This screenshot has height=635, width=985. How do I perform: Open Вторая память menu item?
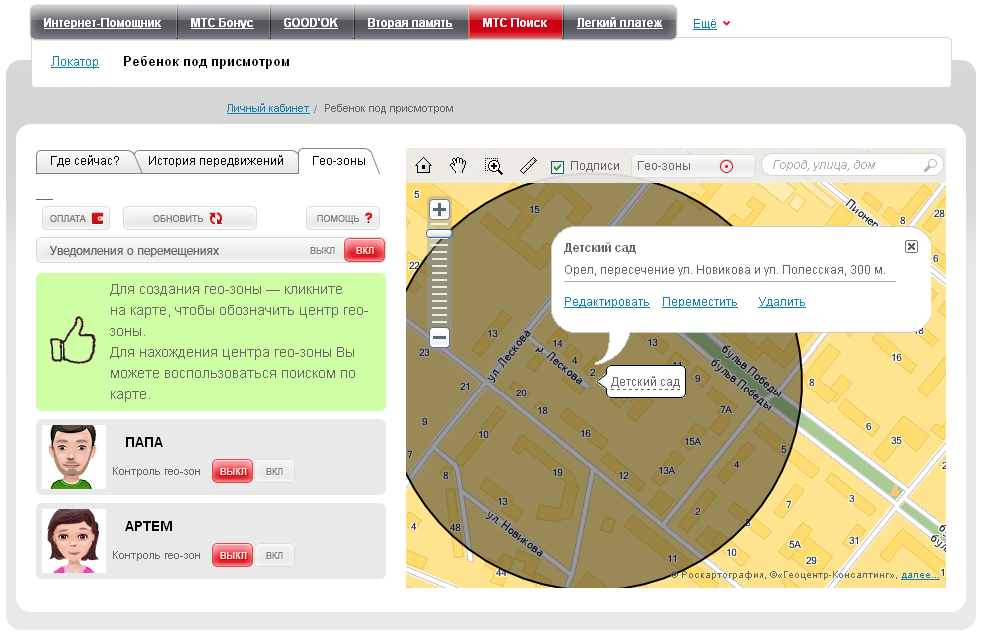click(x=410, y=23)
